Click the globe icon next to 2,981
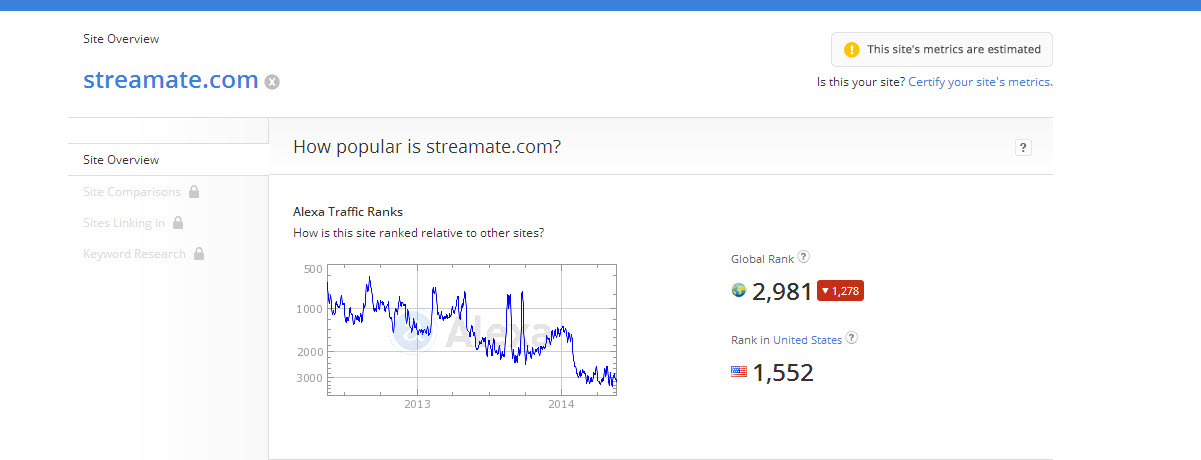Viewport: 1201px width, 460px height. point(739,291)
